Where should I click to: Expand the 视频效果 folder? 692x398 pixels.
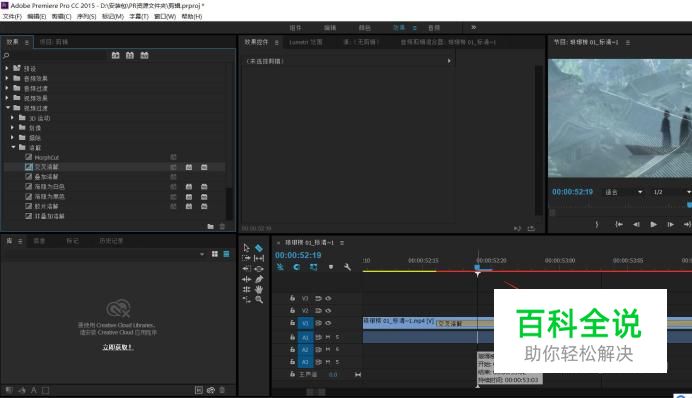pos(7,98)
